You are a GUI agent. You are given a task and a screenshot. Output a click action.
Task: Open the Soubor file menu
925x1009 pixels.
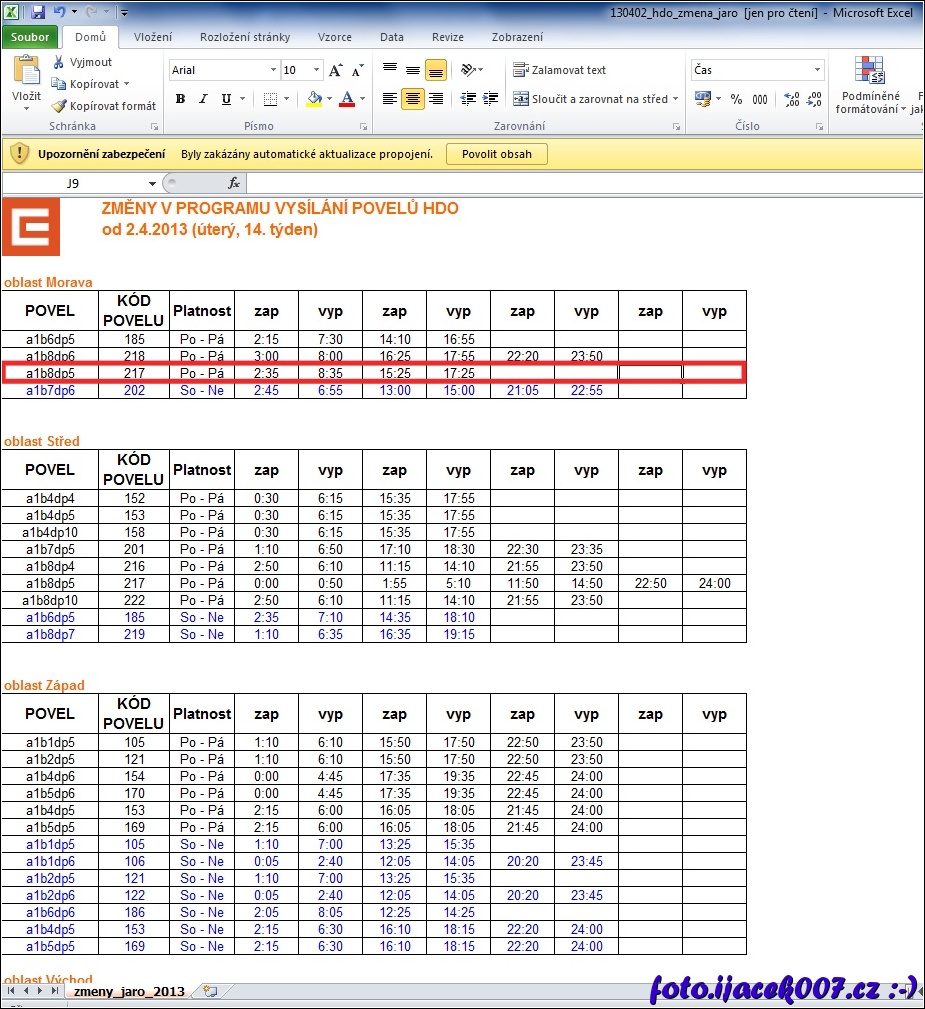tap(30, 37)
